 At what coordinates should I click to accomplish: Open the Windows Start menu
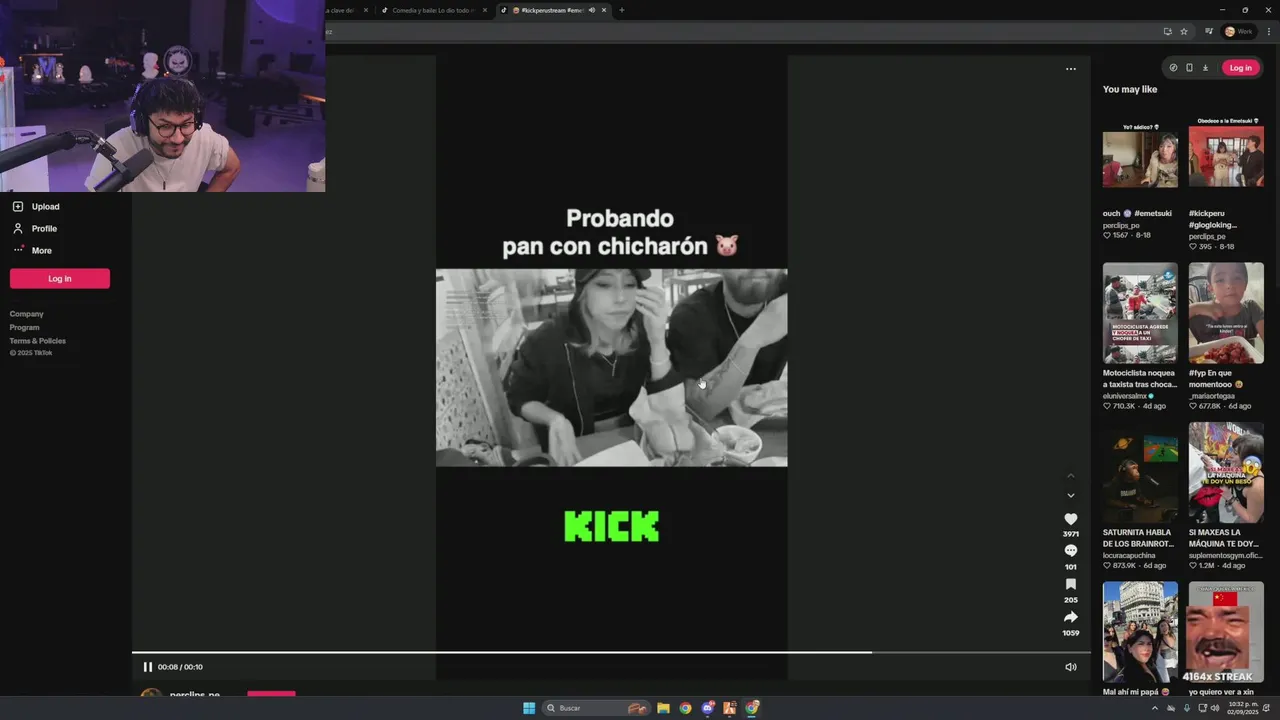pyautogui.click(x=529, y=708)
